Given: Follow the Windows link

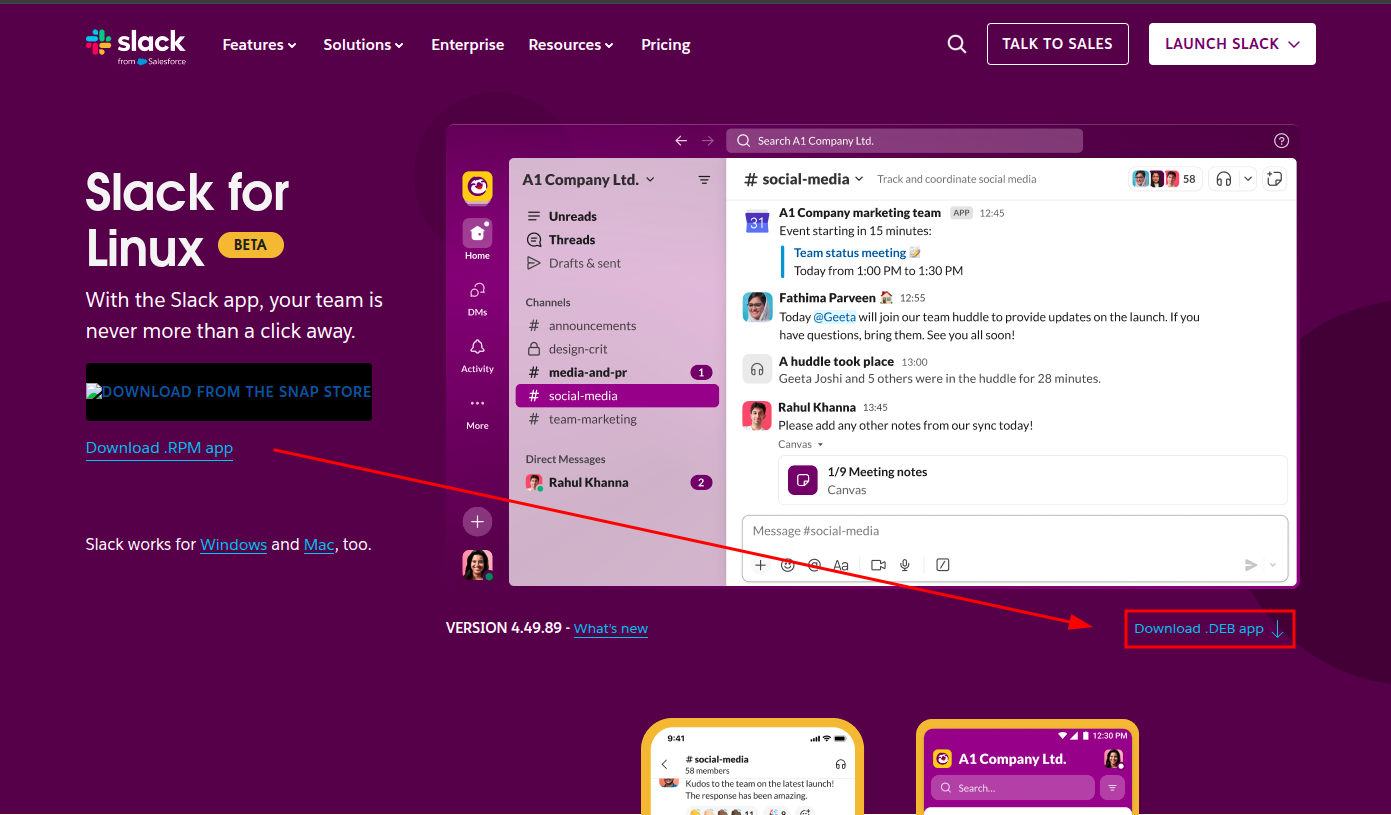Looking at the screenshot, I should coord(233,545).
